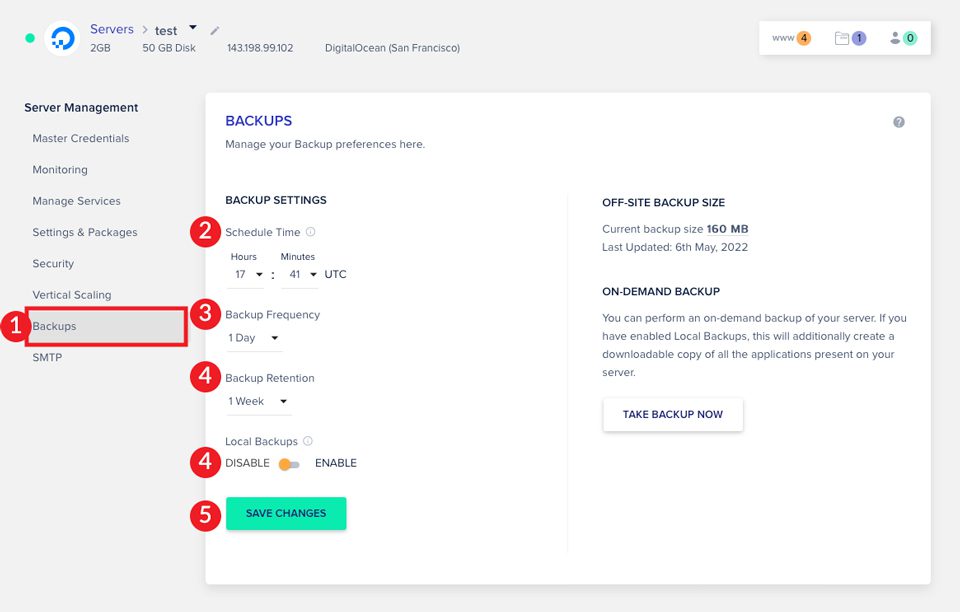Click the DigitalOcean server provider icon

[62, 37]
